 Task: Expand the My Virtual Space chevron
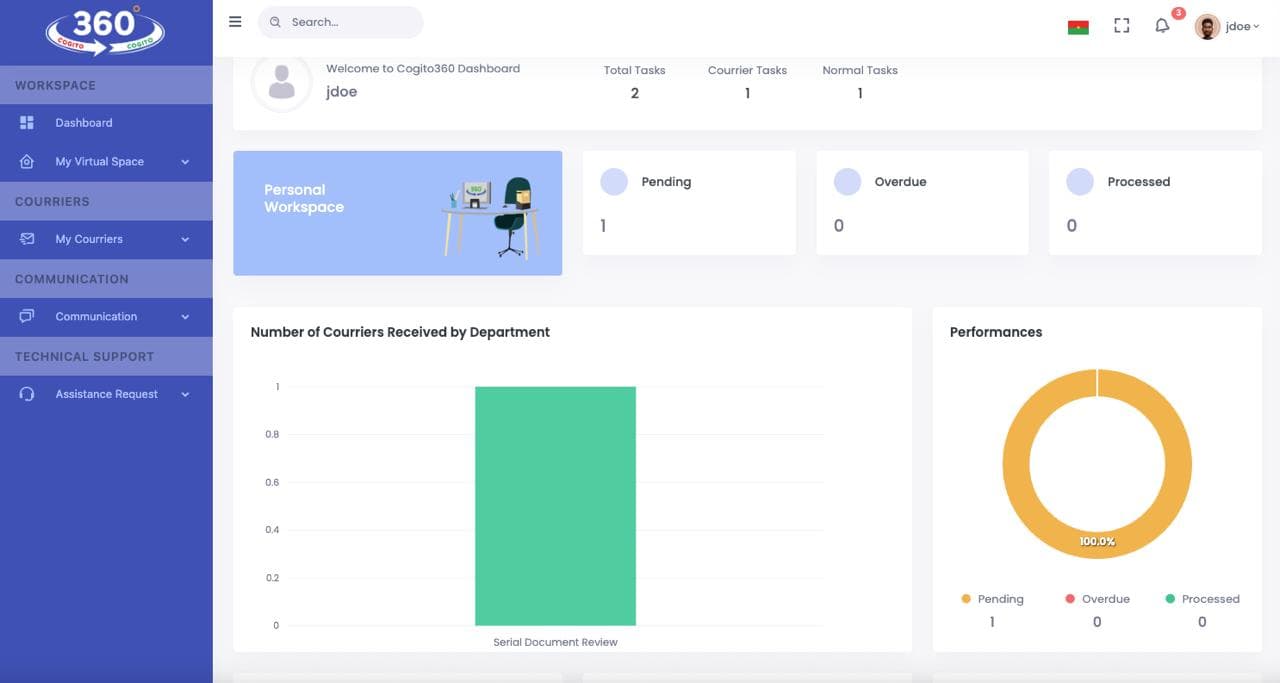coord(185,162)
